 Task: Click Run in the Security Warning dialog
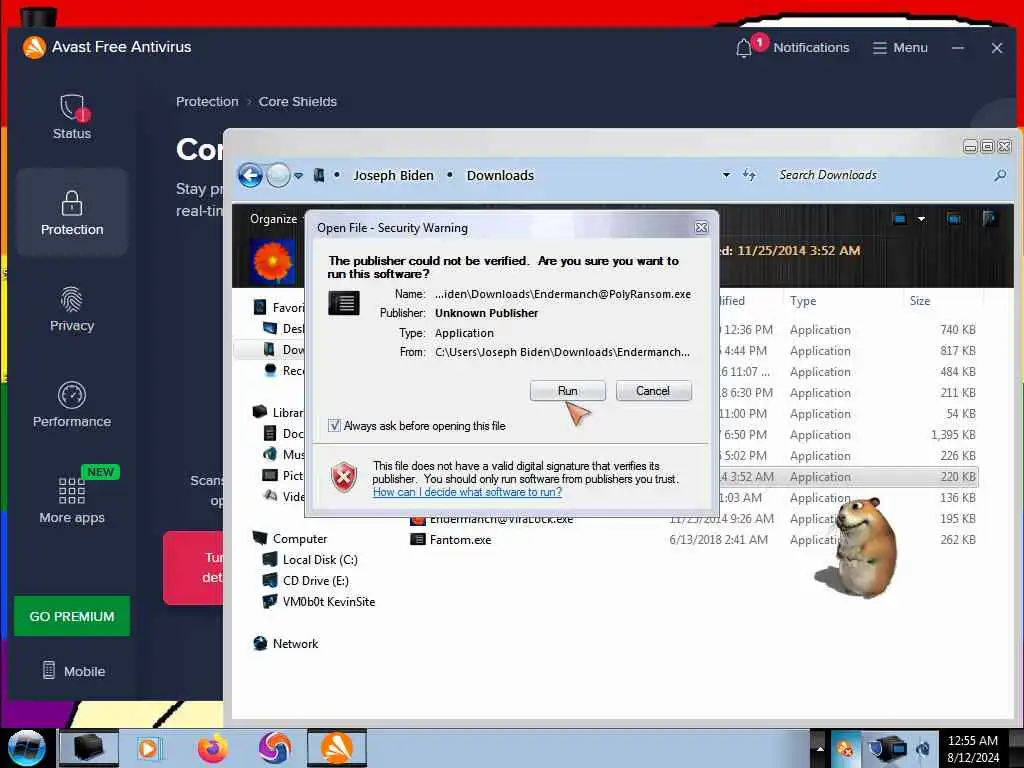click(568, 391)
